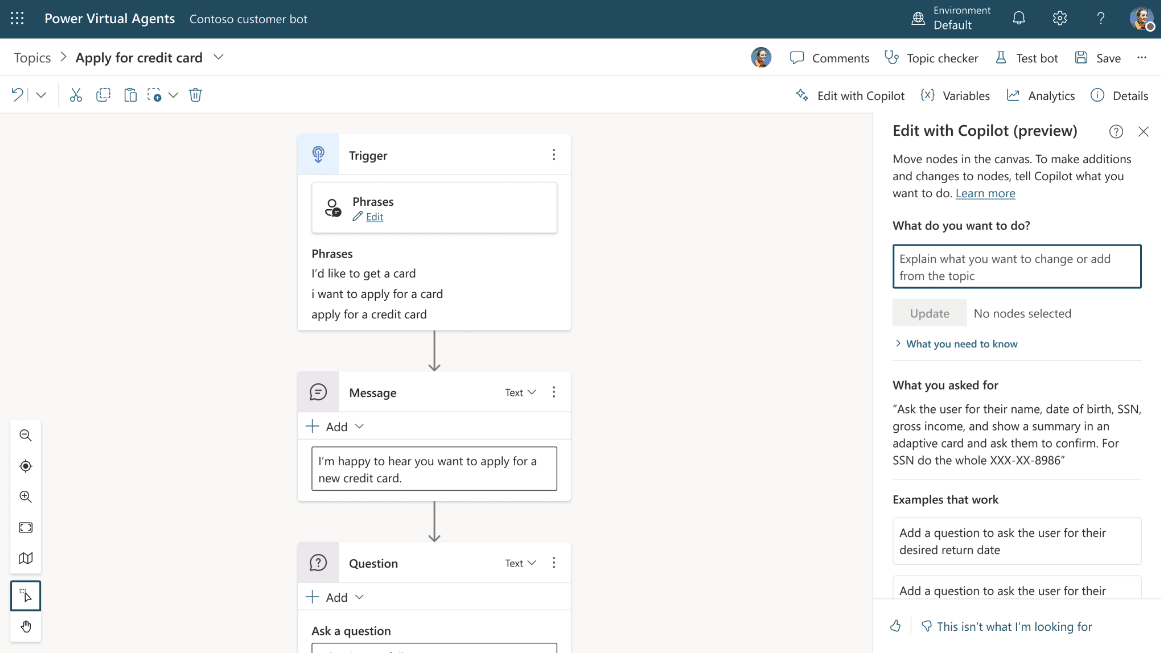Zoom out of the authoring canvas
The width and height of the screenshot is (1161, 653).
(x=25, y=435)
